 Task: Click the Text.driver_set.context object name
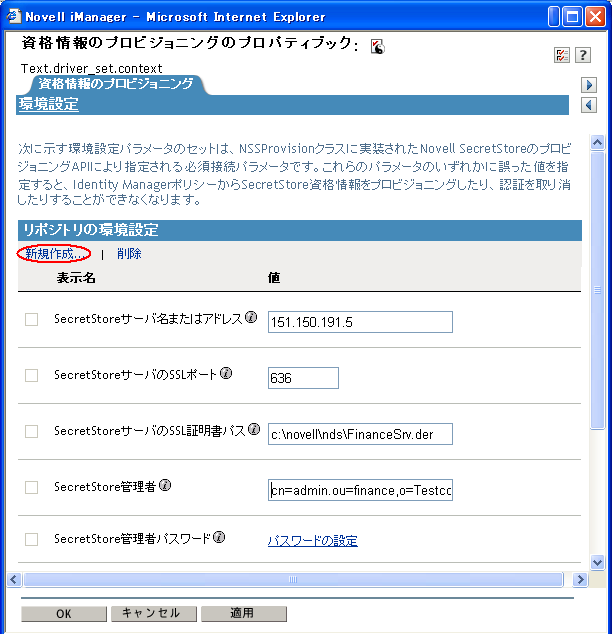click(x=92, y=68)
